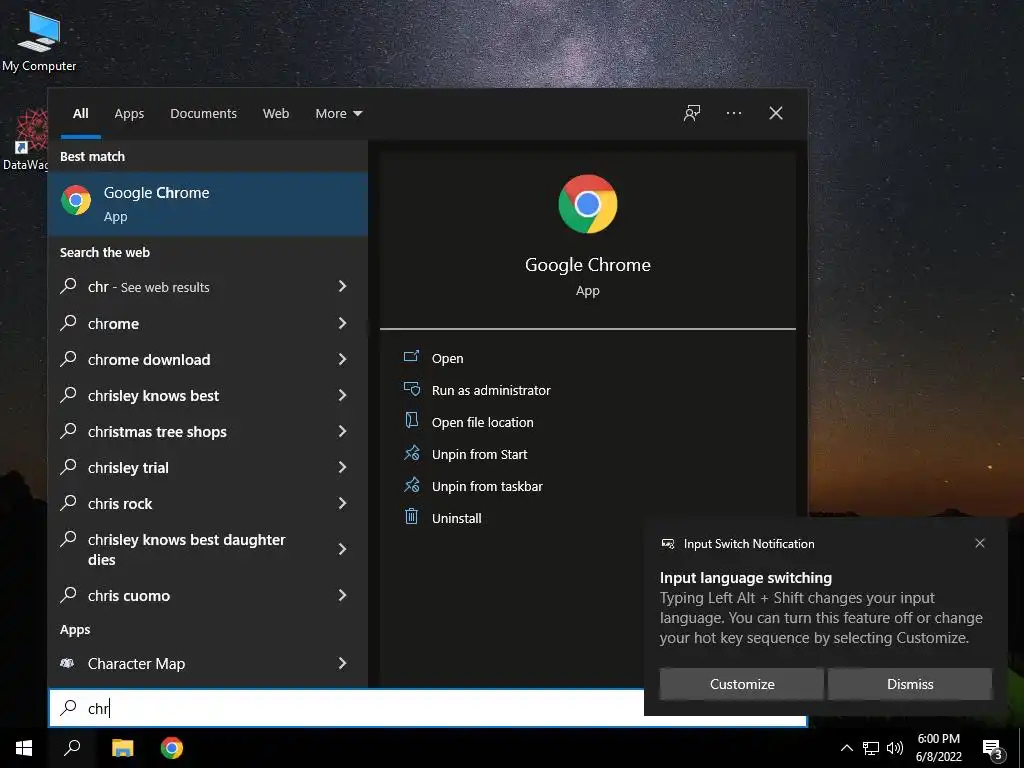
Task: Click the 'Open' action text
Action: click(x=447, y=358)
